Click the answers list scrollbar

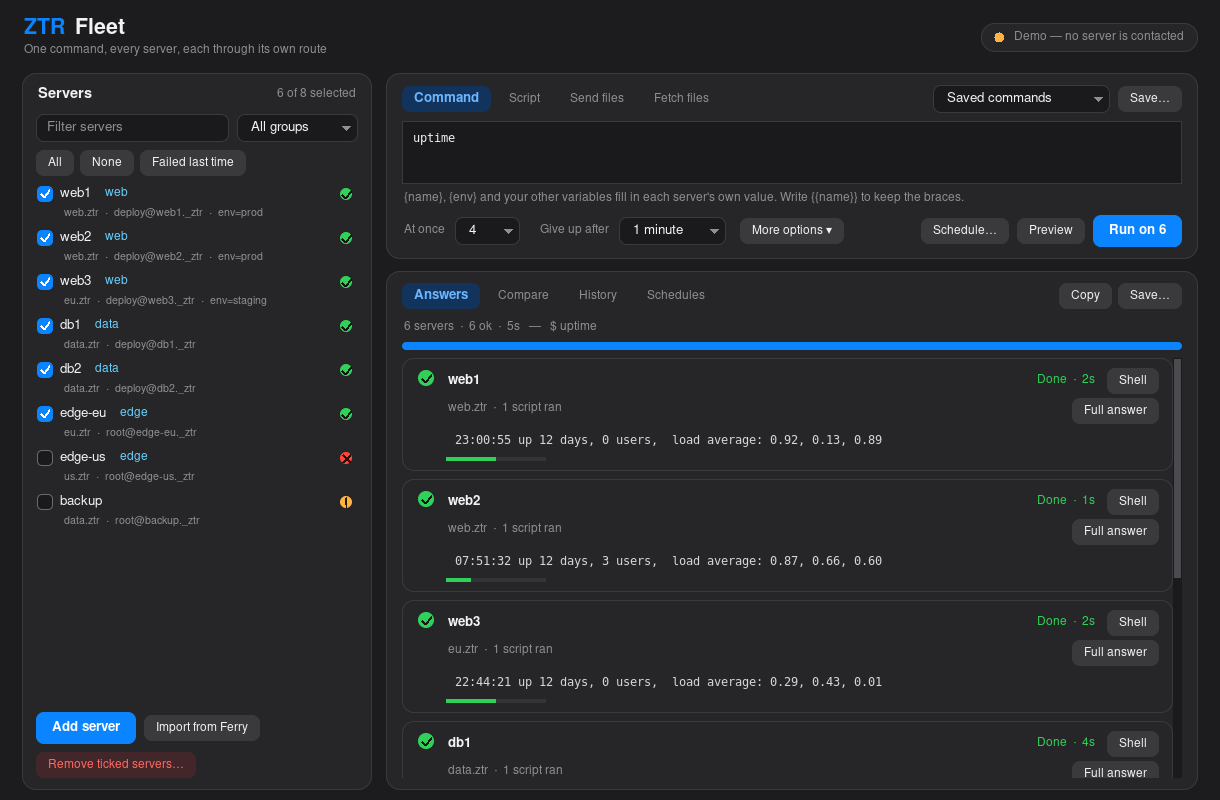1178,468
